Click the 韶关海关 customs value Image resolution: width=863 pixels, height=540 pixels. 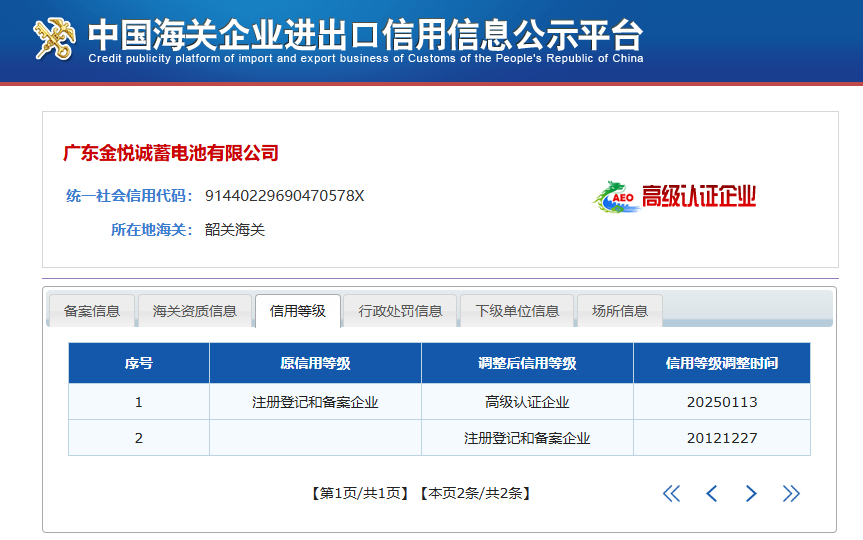(x=235, y=230)
